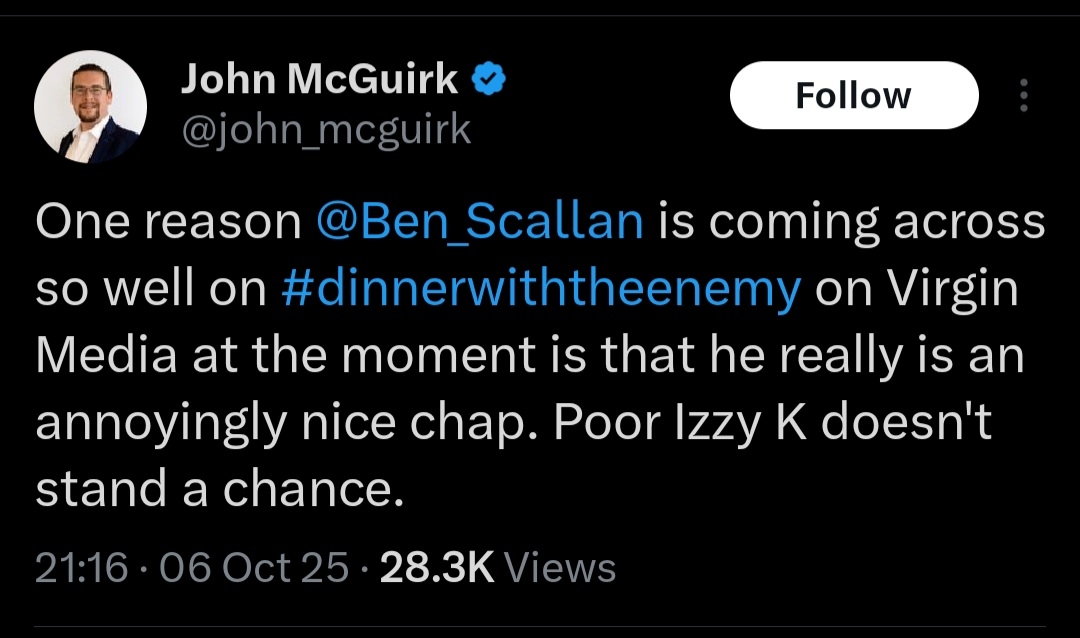1080x638 pixels.
Task: Open the @Ben_Scallan mention link
Action: pos(479,222)
